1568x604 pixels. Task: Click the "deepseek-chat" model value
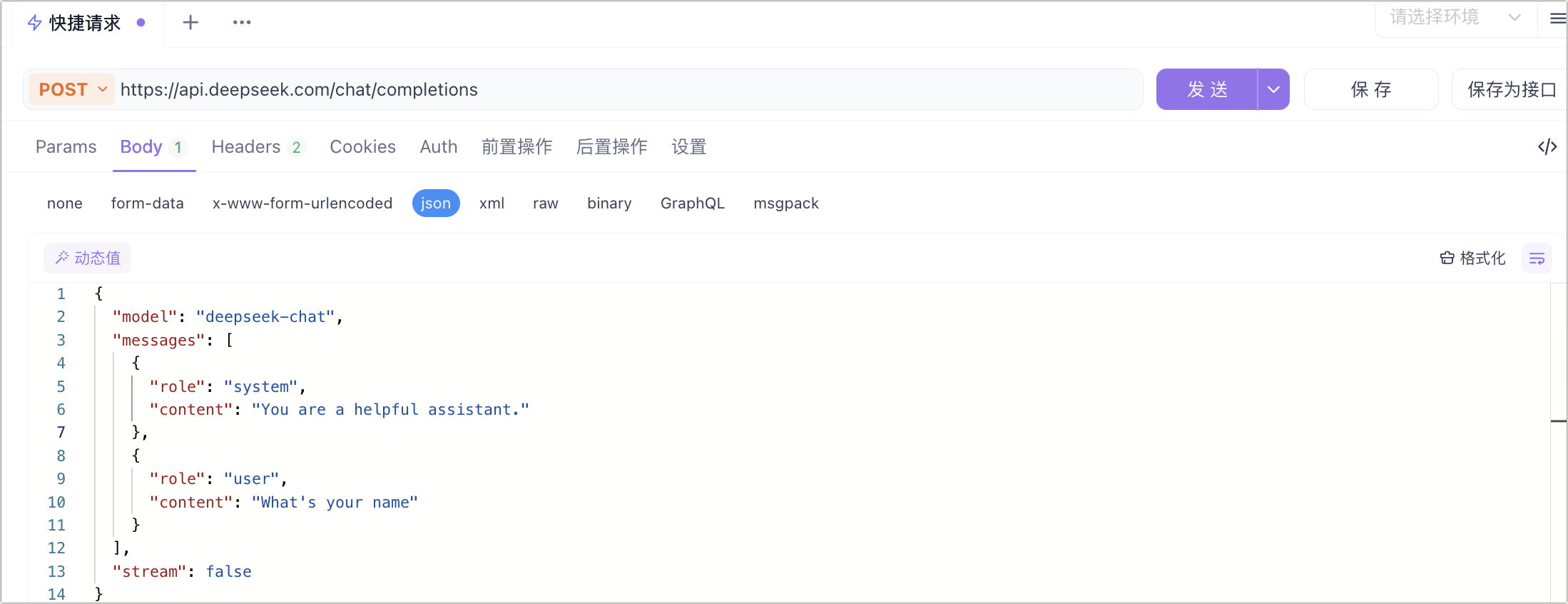[265, 317]
